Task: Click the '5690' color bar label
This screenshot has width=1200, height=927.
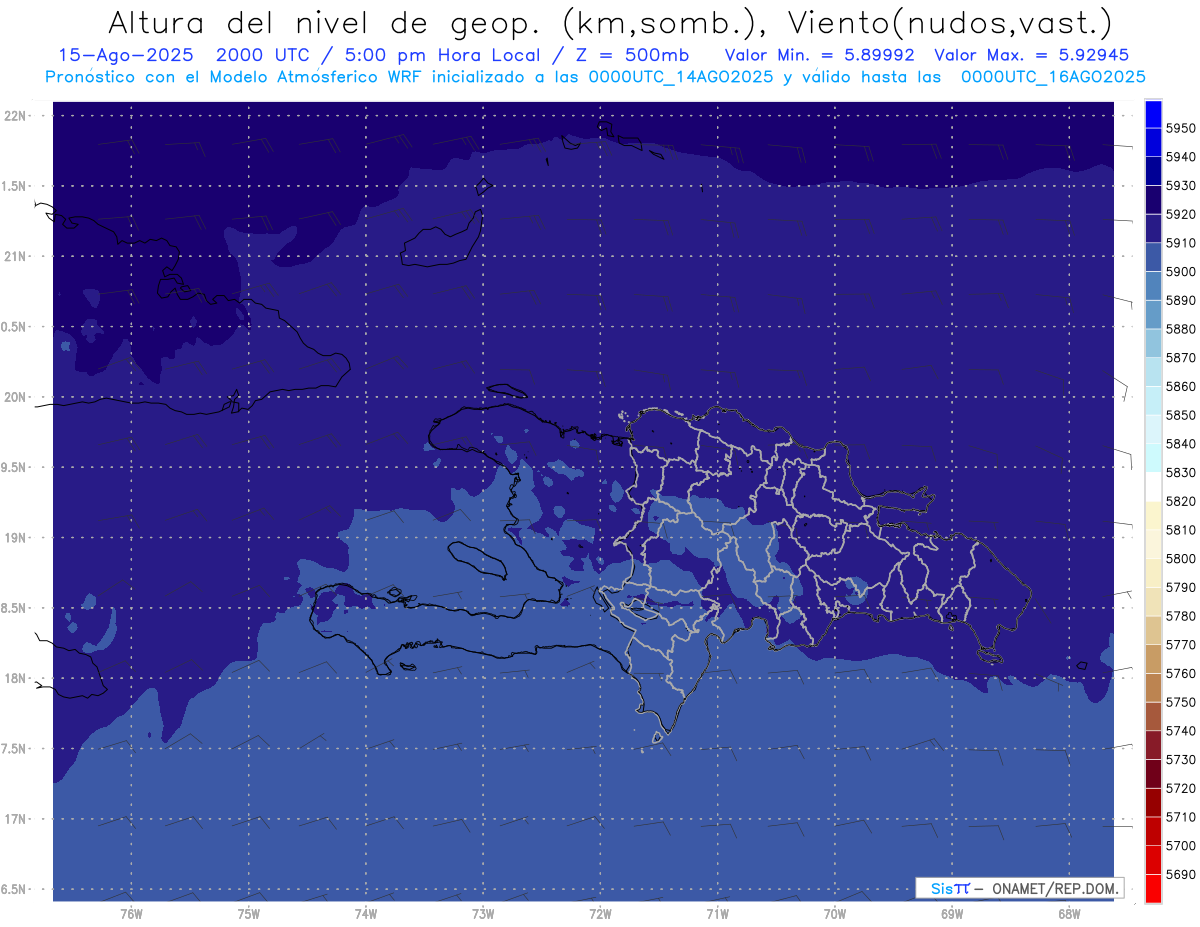Action: point(1180,874)
